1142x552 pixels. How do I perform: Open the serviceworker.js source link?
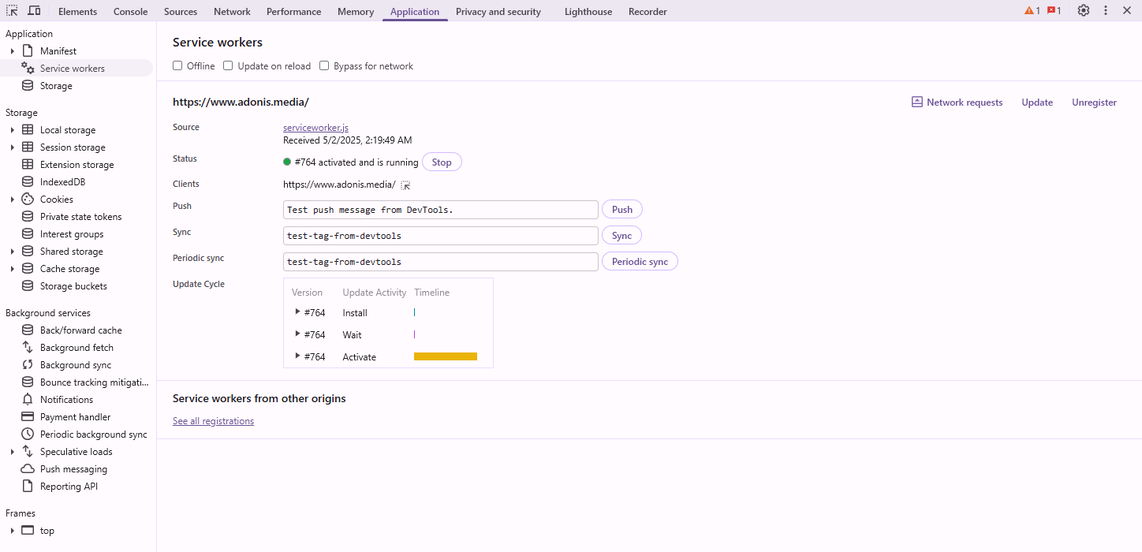pos(316,128)
